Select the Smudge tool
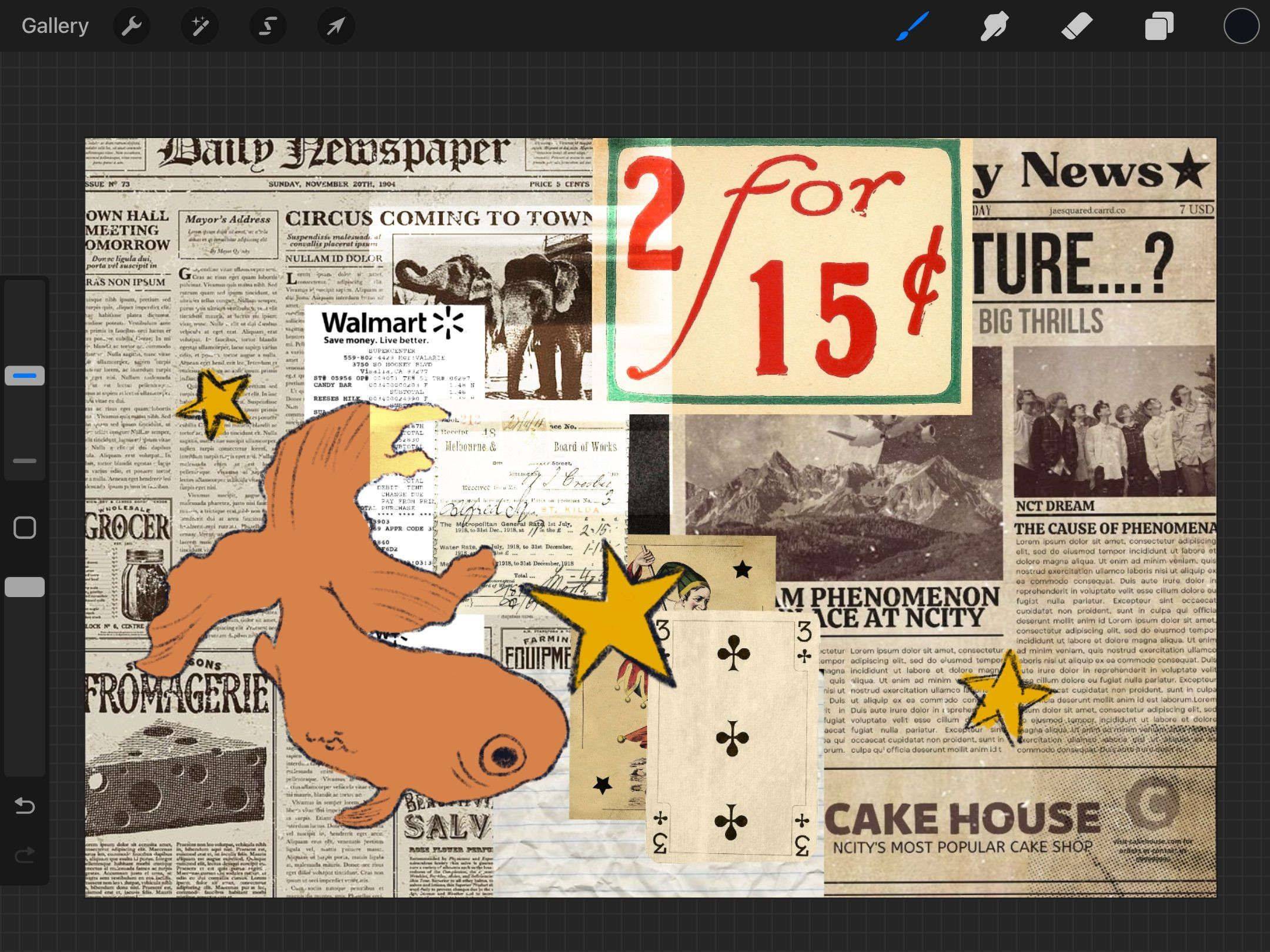 [x=994, y=26]
